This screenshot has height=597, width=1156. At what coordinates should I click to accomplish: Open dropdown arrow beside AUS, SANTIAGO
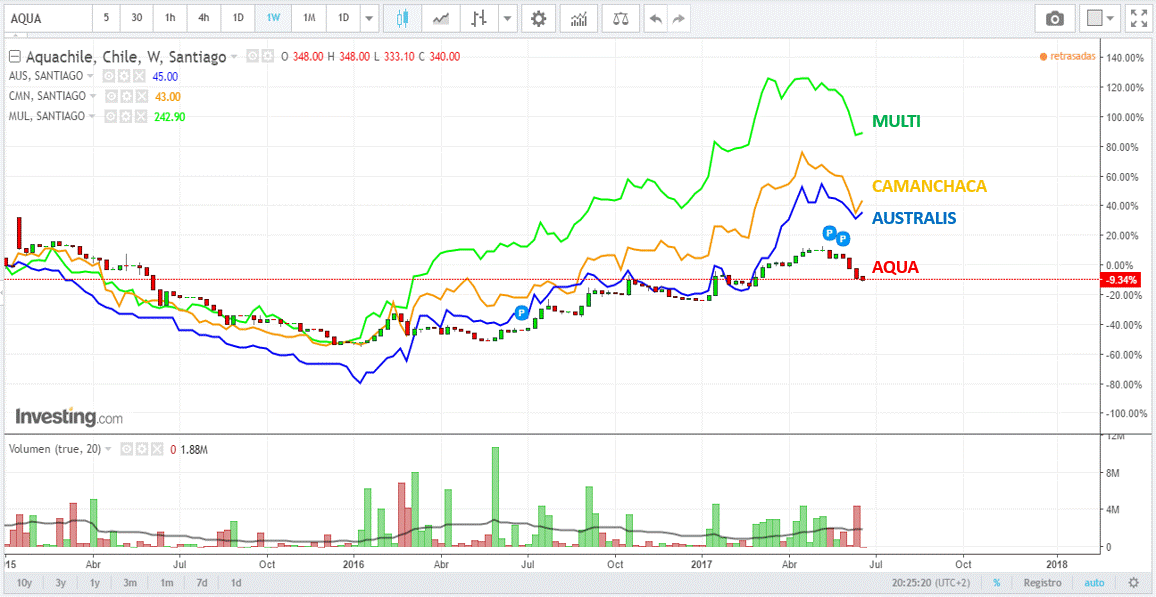tap(91, 76)
